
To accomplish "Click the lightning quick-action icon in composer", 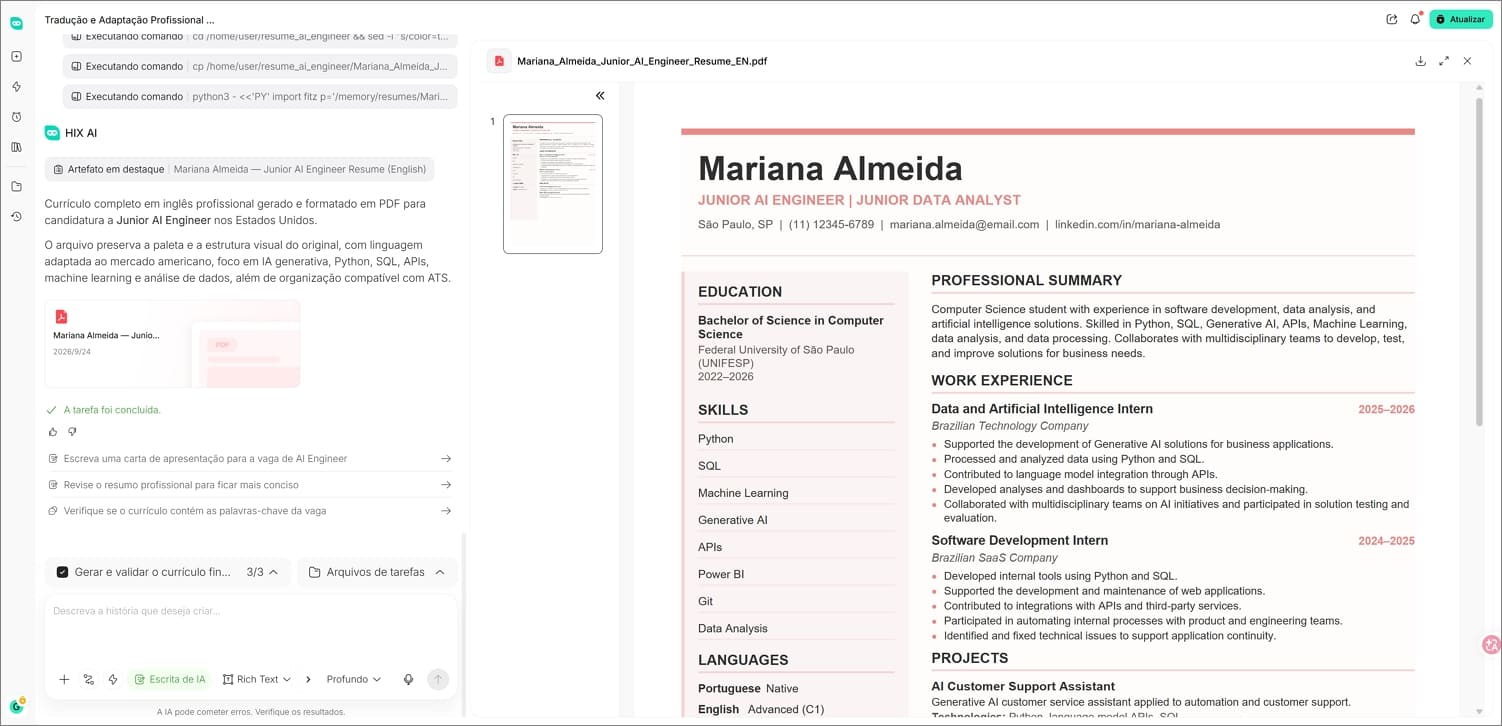I will coord(113,679).
